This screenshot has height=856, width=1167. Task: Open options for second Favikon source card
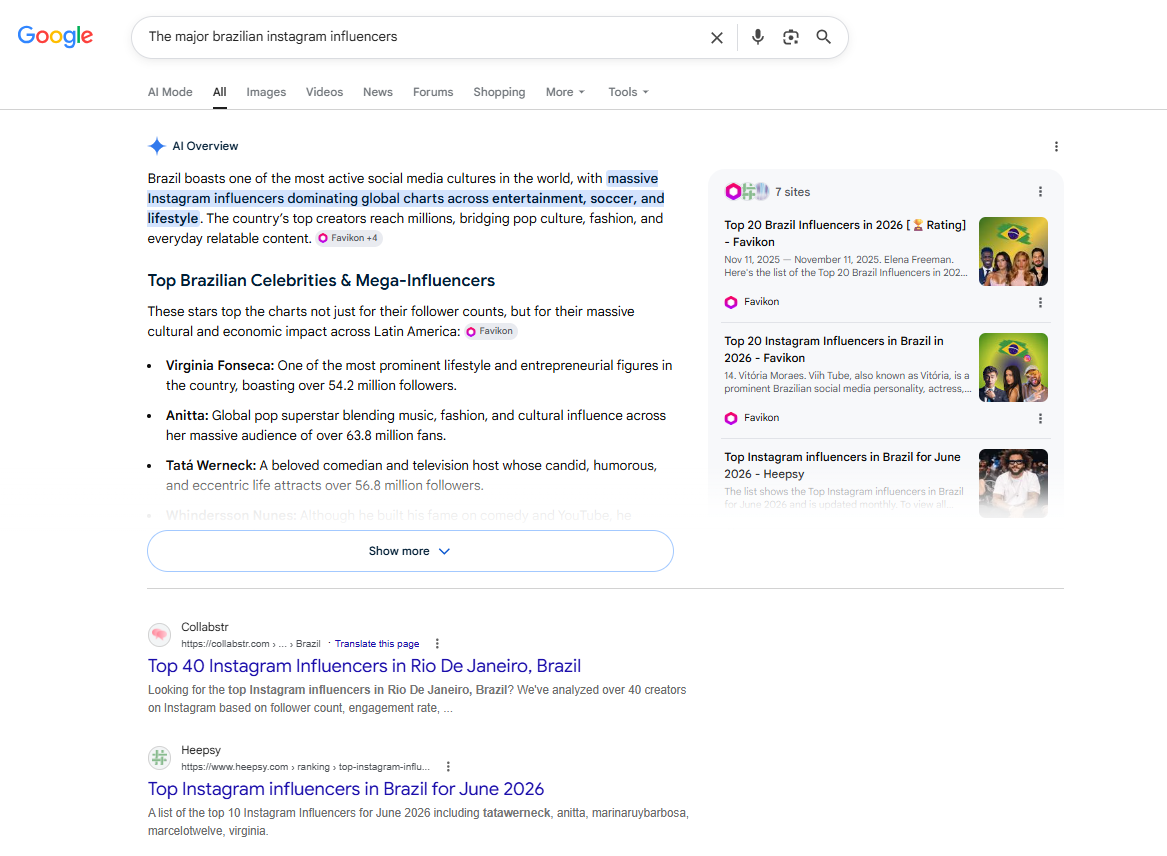click(x=1040, y=418)
